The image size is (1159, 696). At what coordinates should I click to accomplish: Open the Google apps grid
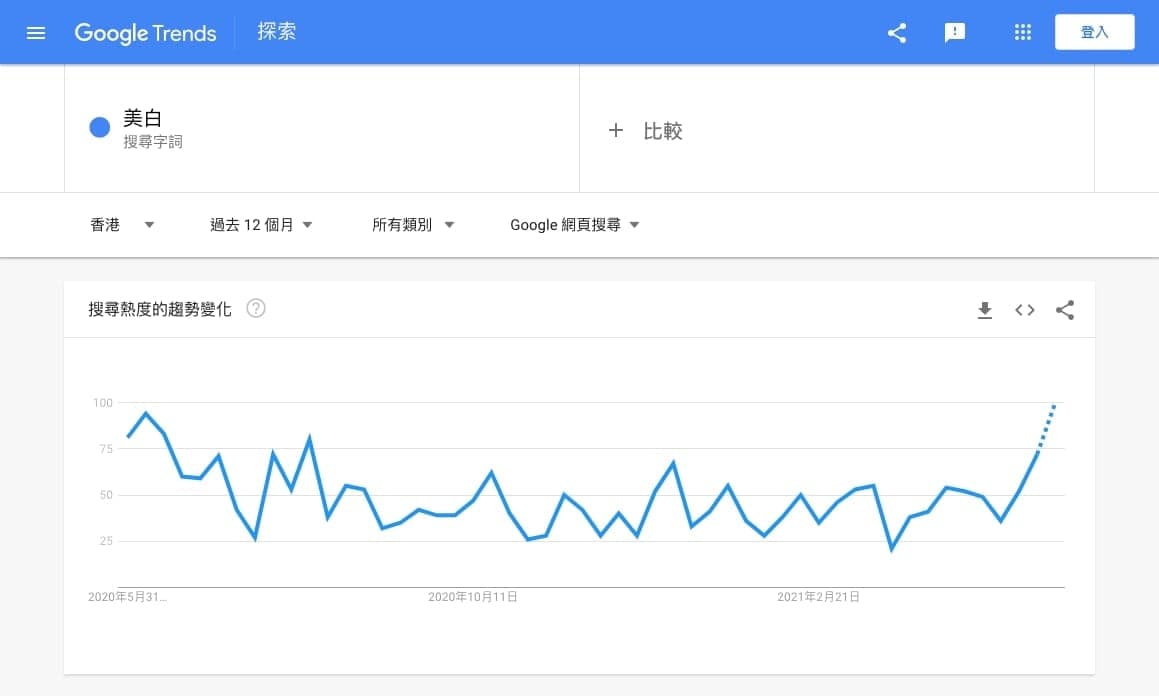pos(1022,32)
